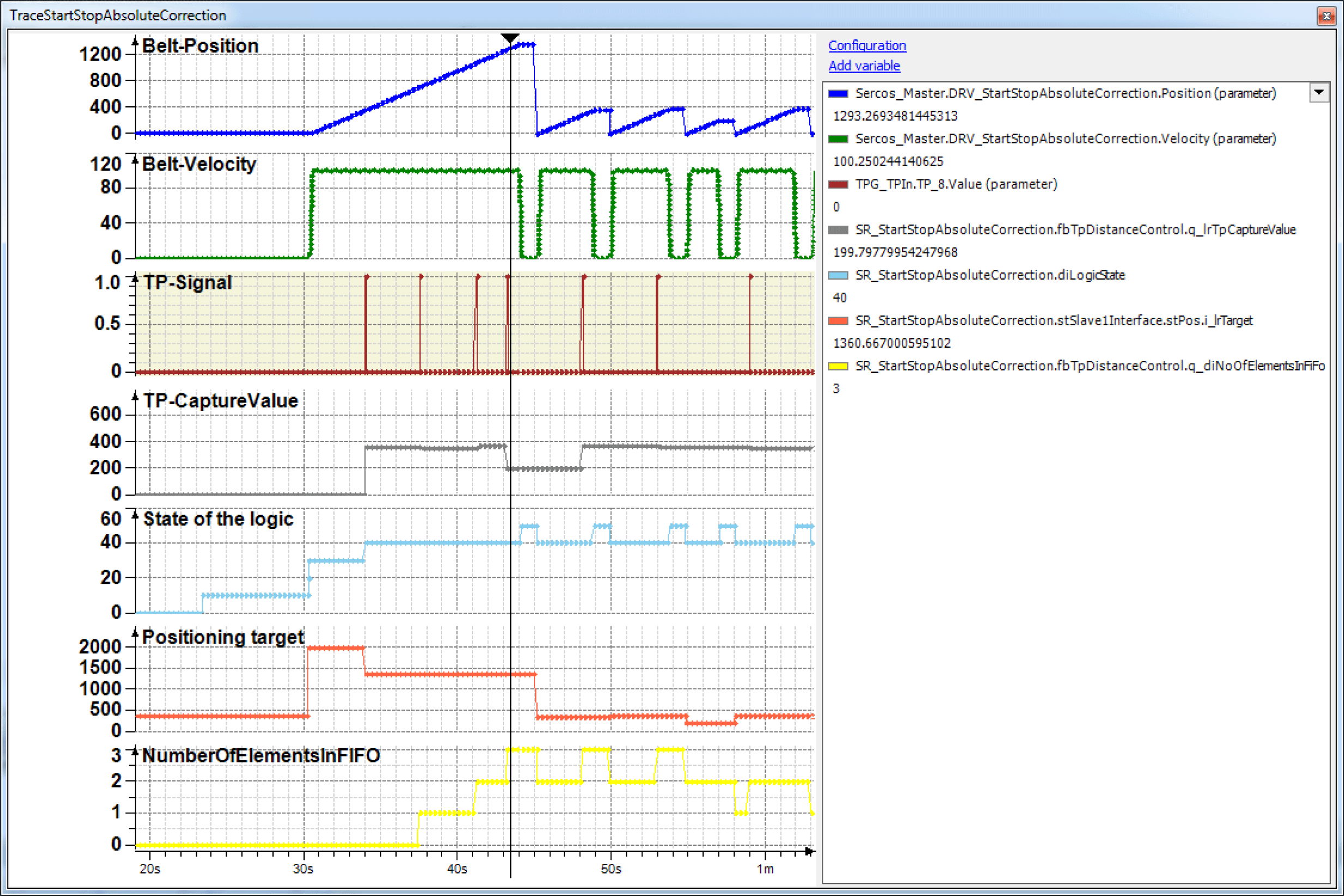Click the NumberOfElementsInFIFO chart title
1344x896 pixels.
[x=261, y=755]
